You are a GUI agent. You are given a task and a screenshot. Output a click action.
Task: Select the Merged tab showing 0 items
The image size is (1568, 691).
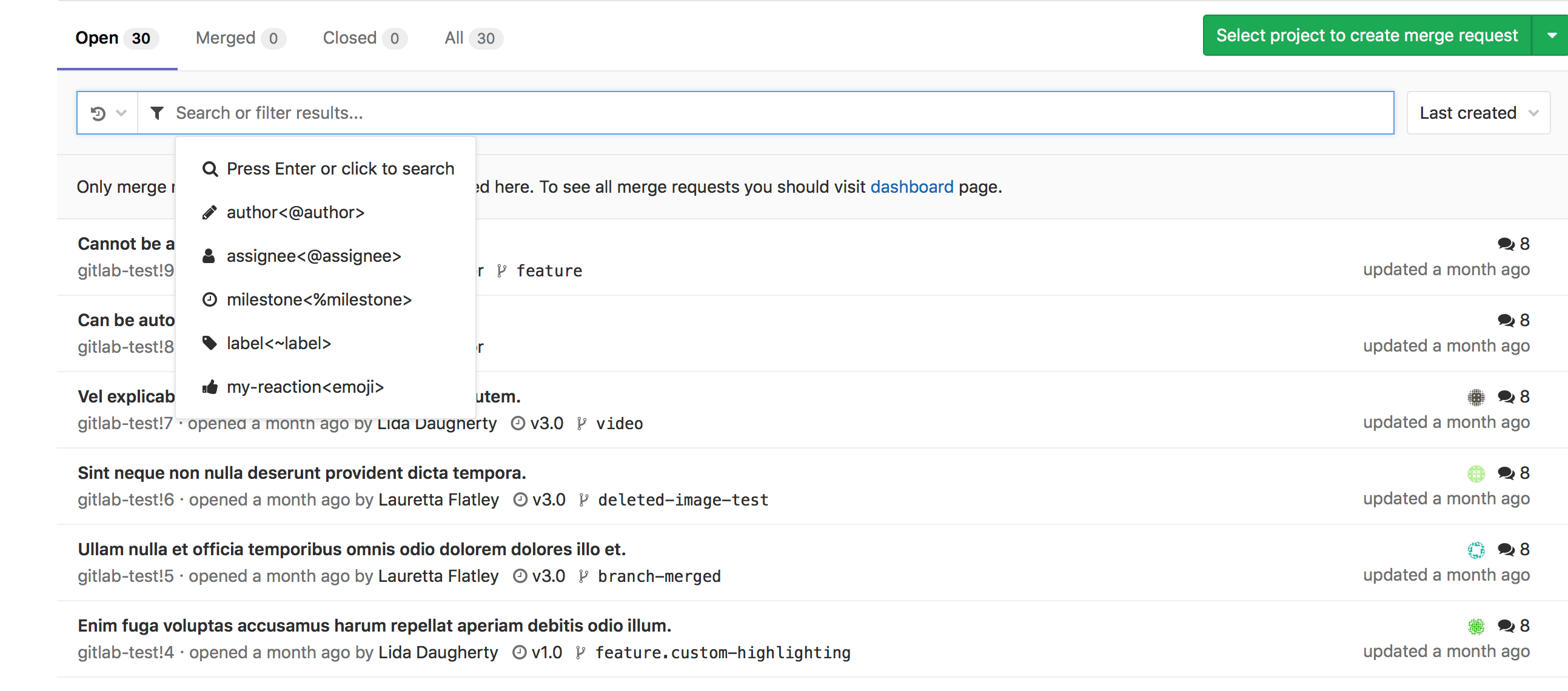(x=237, y=38)
